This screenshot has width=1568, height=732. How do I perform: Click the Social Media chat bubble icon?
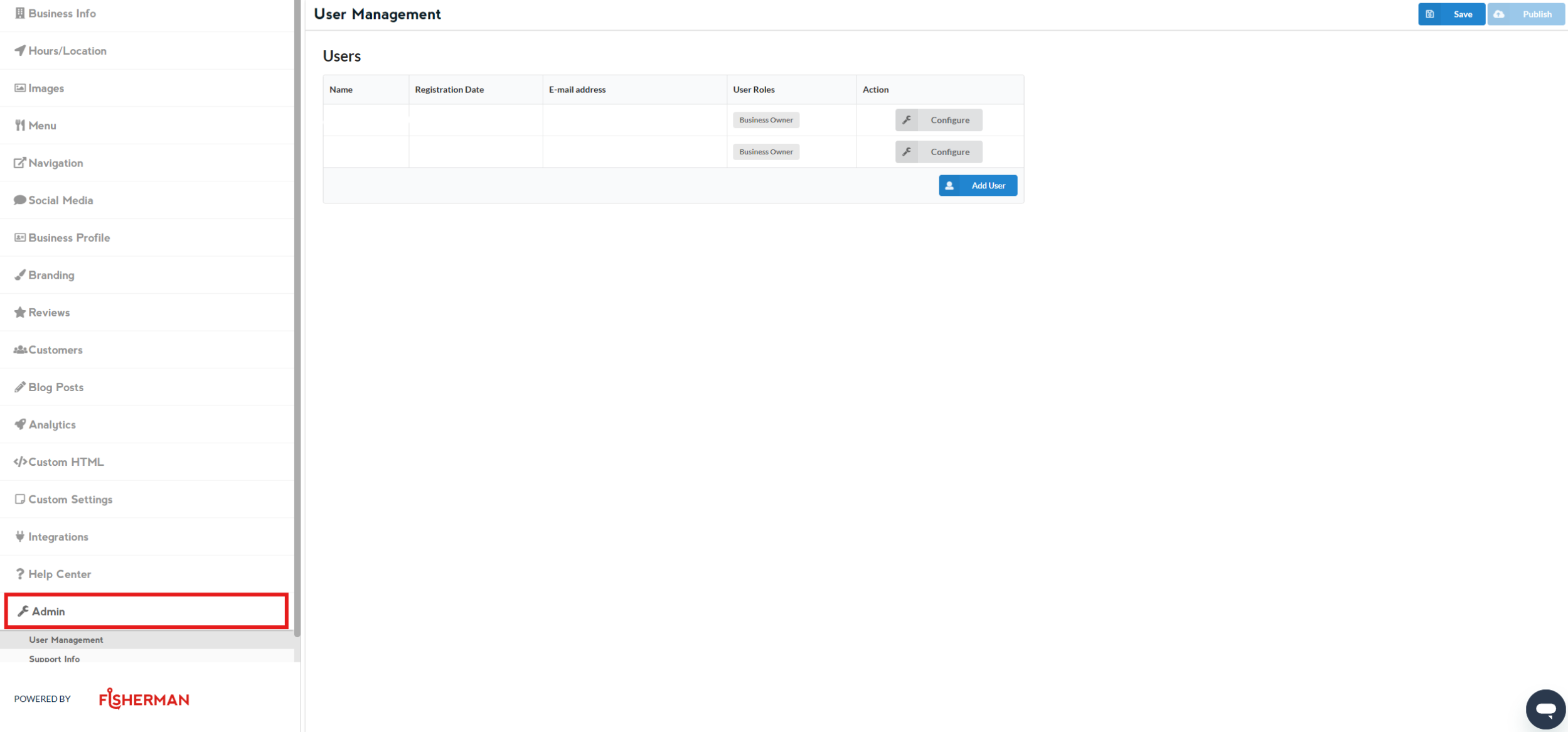(x=20, y=200)
